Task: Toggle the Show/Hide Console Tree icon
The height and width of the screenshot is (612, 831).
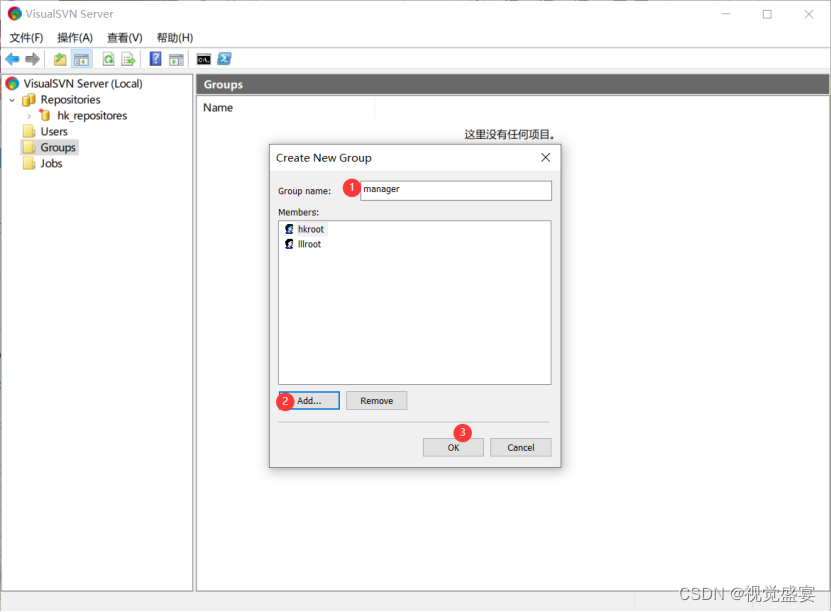Action: [81, 59]
